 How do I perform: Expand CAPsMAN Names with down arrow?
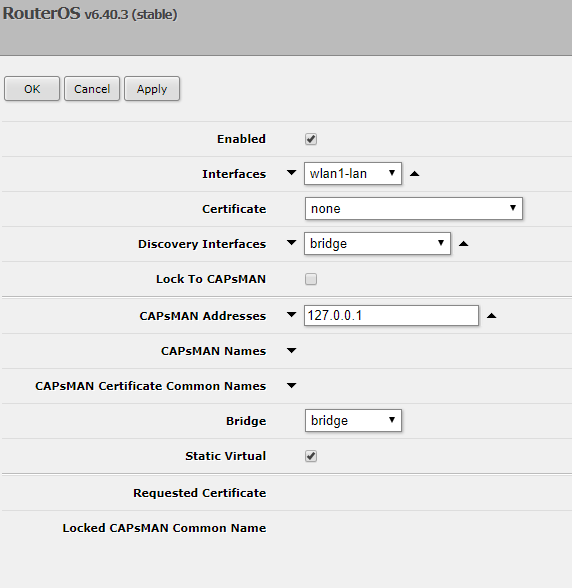(x=291, y=351)
